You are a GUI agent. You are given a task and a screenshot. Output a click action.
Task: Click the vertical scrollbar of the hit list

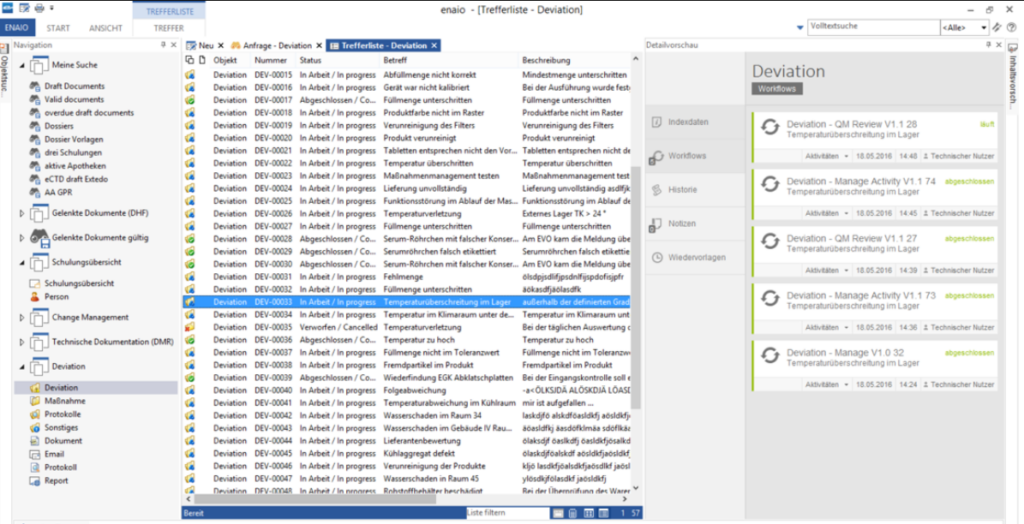tap(639, 250)
